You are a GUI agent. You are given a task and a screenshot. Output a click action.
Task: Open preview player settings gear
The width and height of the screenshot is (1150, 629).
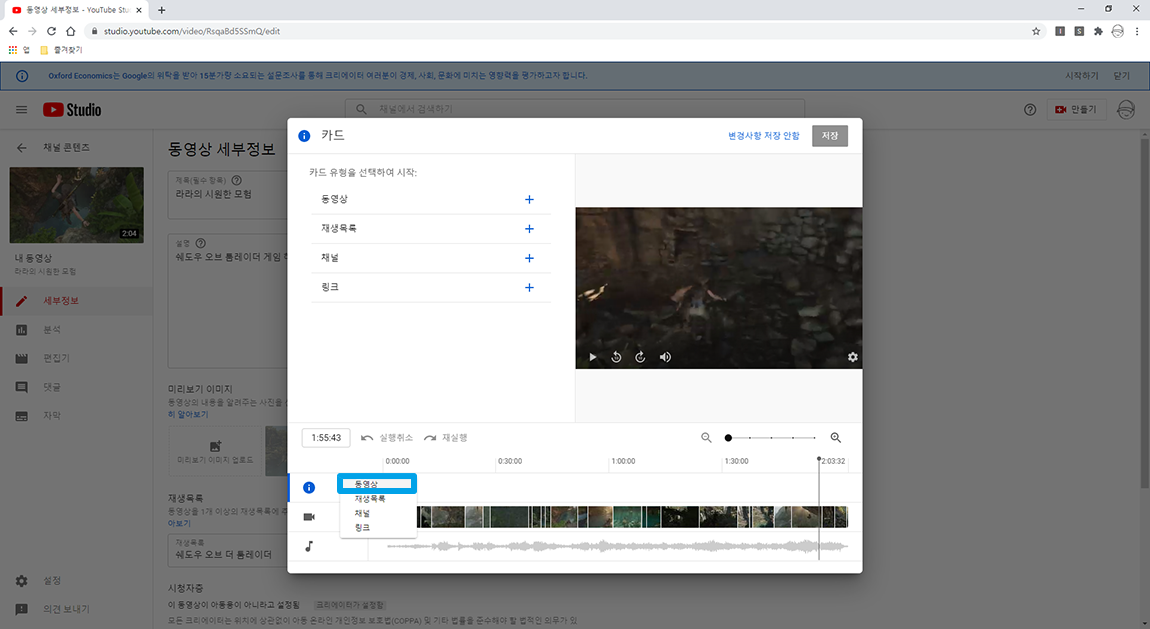[852, 357]
